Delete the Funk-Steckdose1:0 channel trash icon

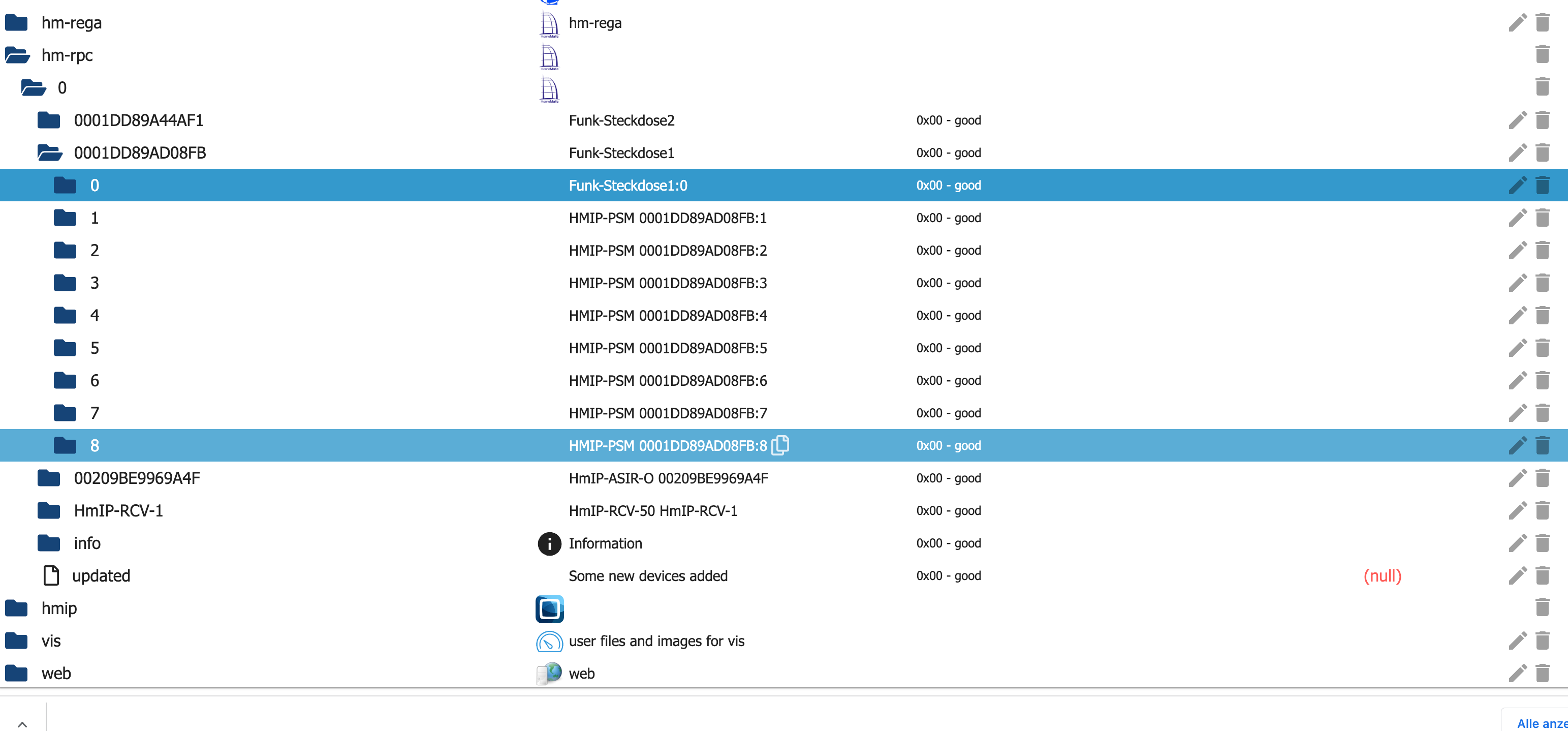tap(1542, 185)
